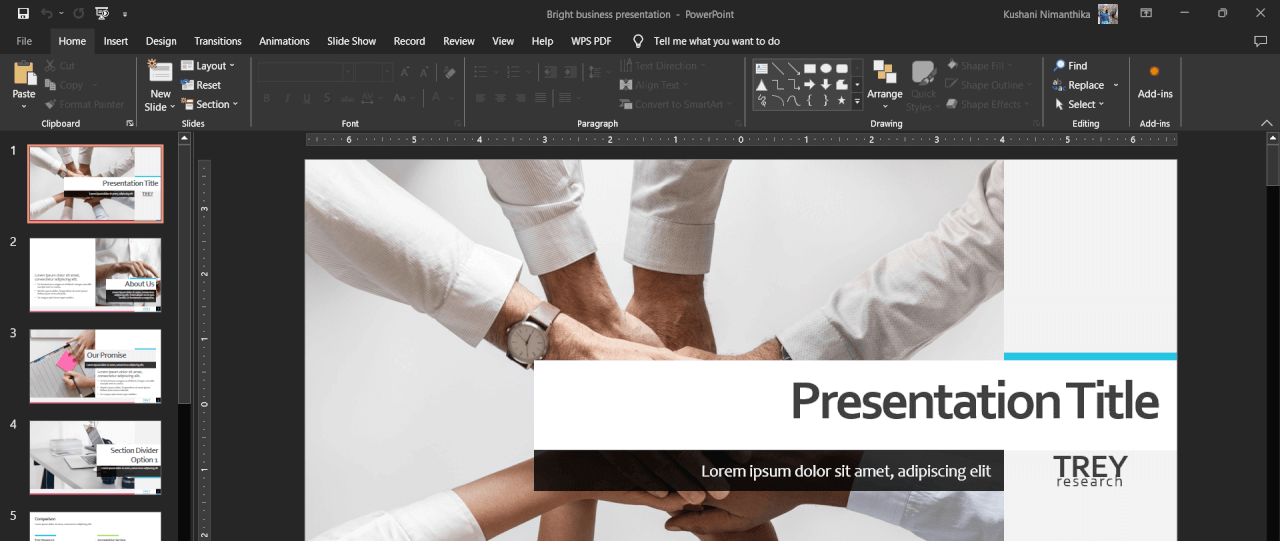Select slide 2 'About Us' thumbnail
The height and width of the screenshot is (541, 1280).
click(x=95, y=275)
